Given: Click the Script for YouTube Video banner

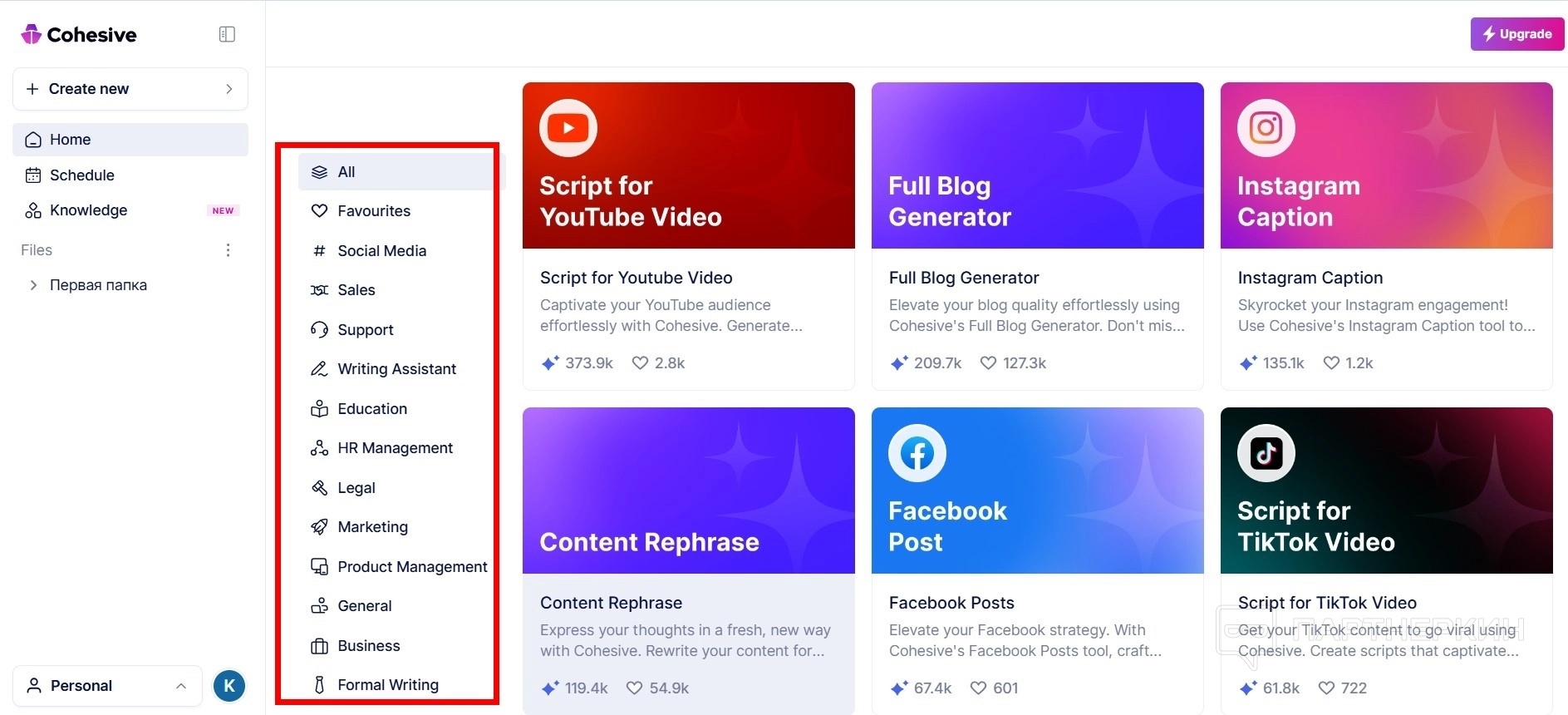Looking at the screenshot, I should coord(689,165).
